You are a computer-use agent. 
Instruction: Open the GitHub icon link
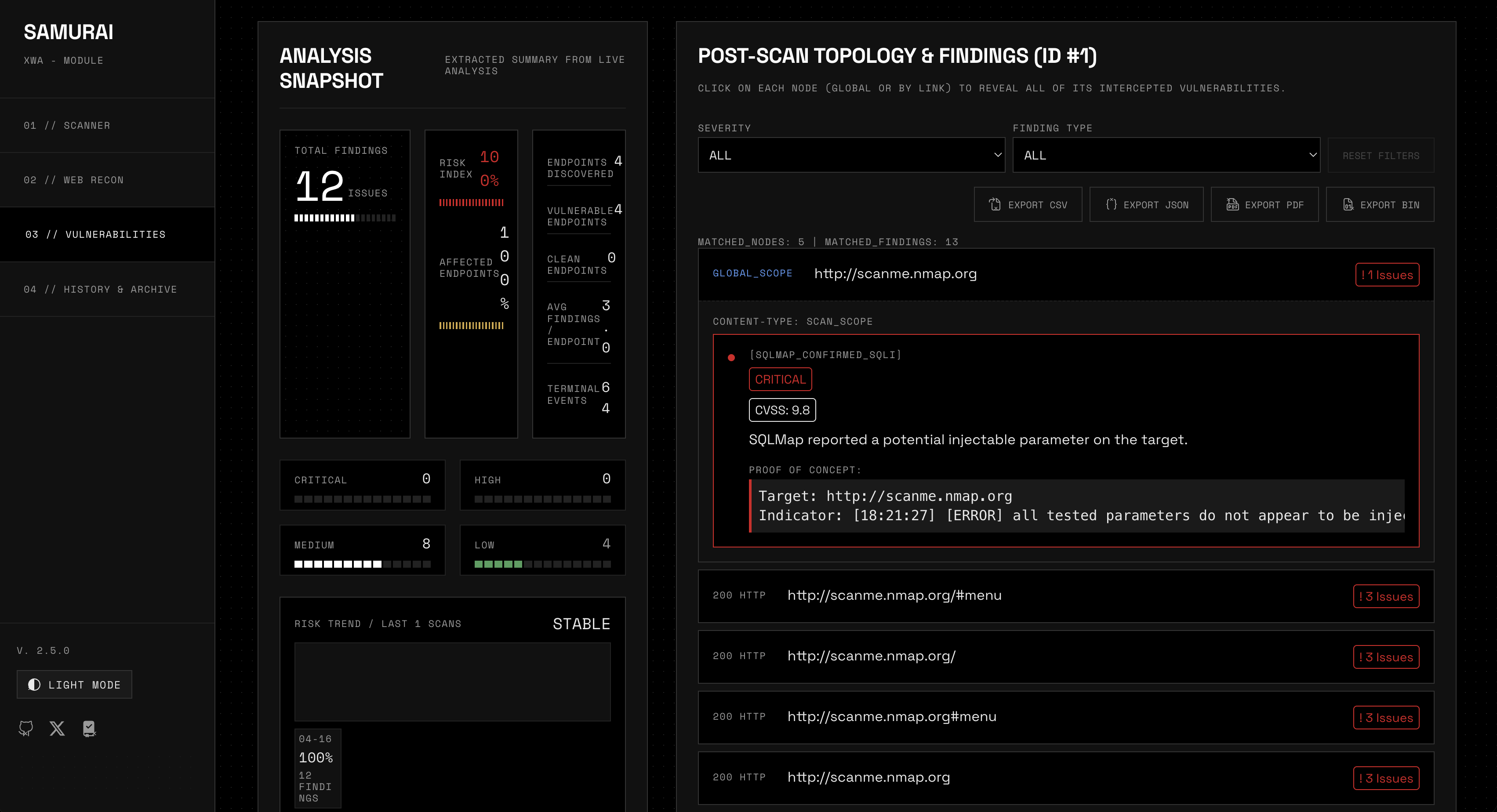coord(26,729)
